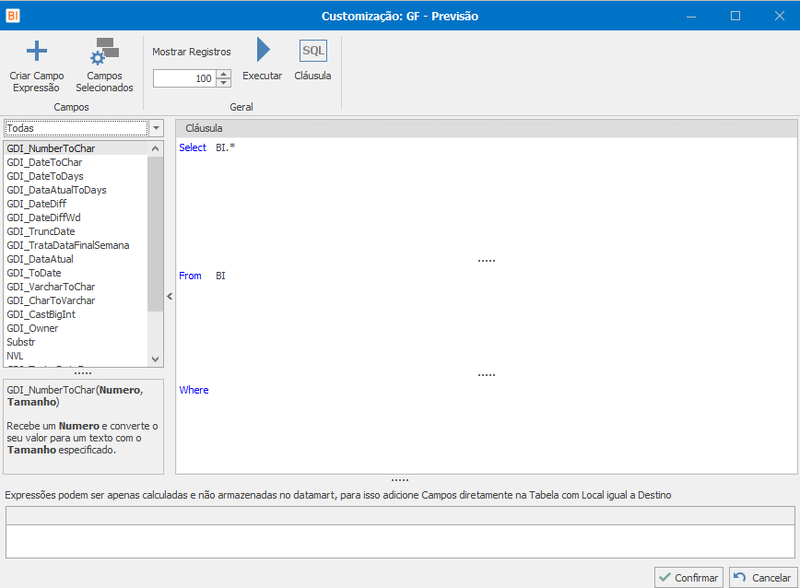Image resolution: width=800 pixels, height=588 pixels.
Task: Click the function list scroll up arrow
Action: (x=155, y=149)
